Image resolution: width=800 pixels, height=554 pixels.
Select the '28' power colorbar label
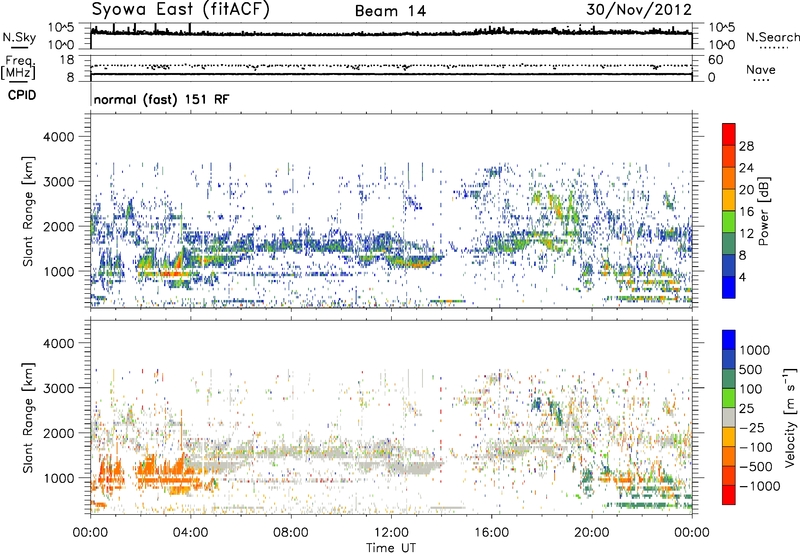tap(746, 146)
